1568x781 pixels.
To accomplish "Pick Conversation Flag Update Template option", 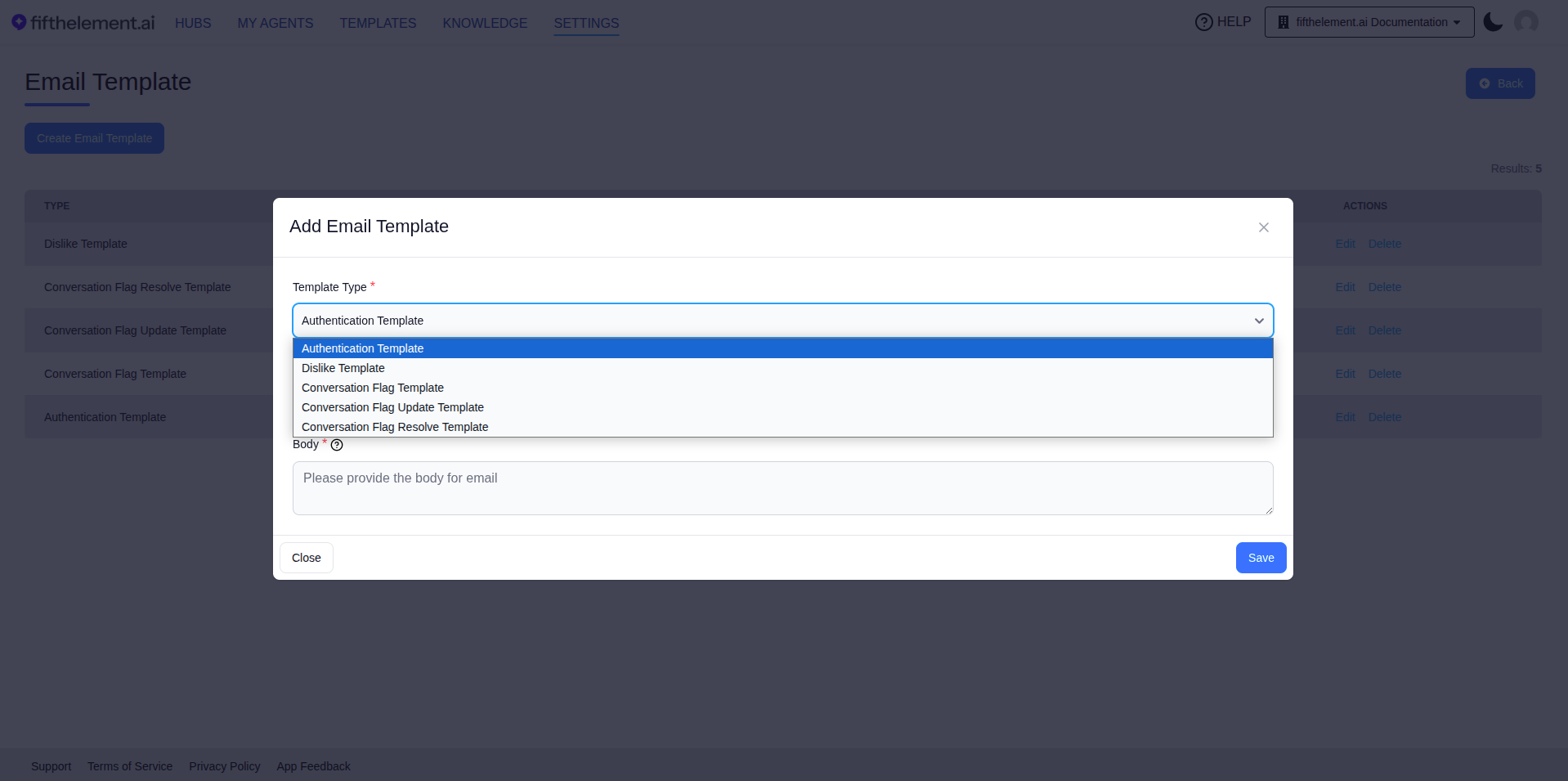I will [x=783, y=407].
